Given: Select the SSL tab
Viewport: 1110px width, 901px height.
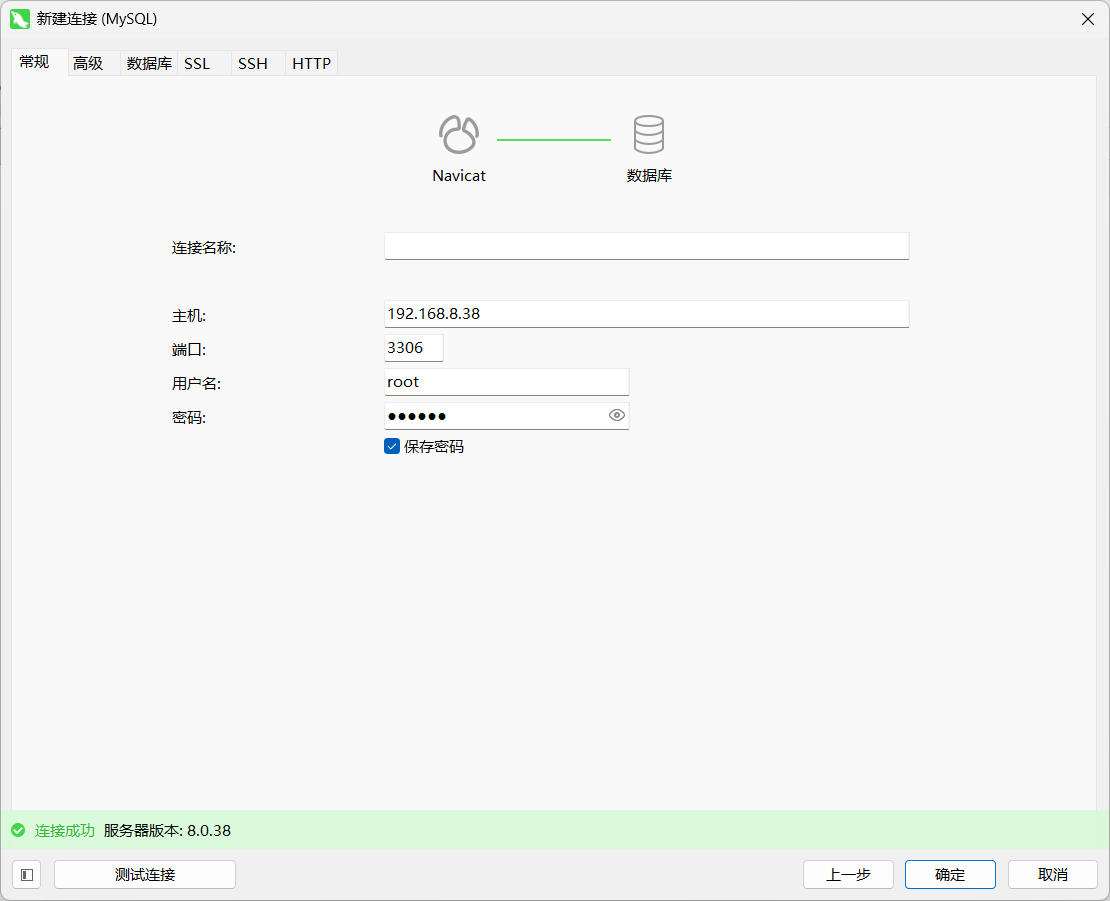Looking at the screenshot, I should tap(197, 63).
